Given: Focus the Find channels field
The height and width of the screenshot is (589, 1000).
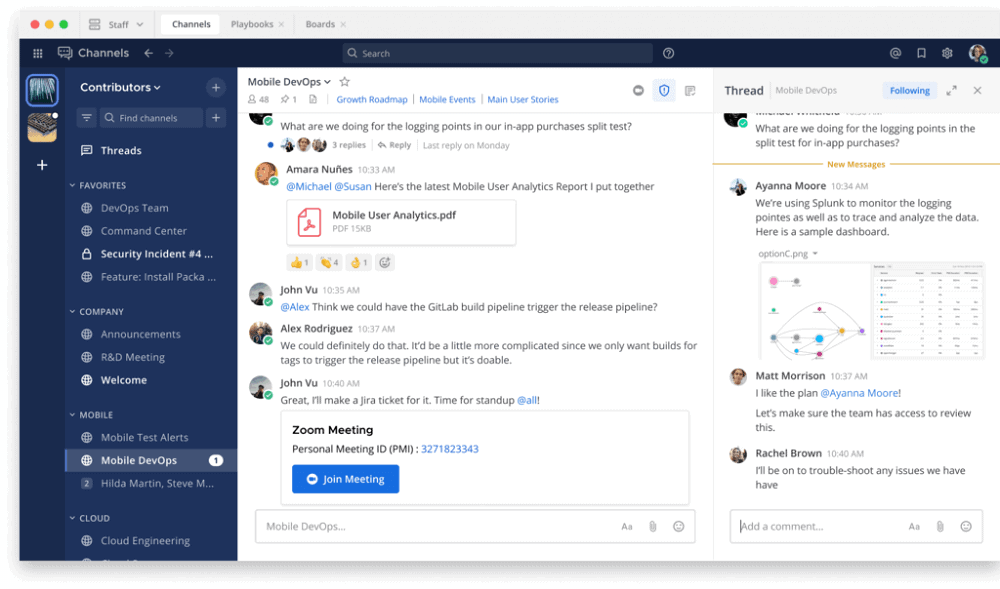Looking at the screenshot, I should (x=151, y=118).
